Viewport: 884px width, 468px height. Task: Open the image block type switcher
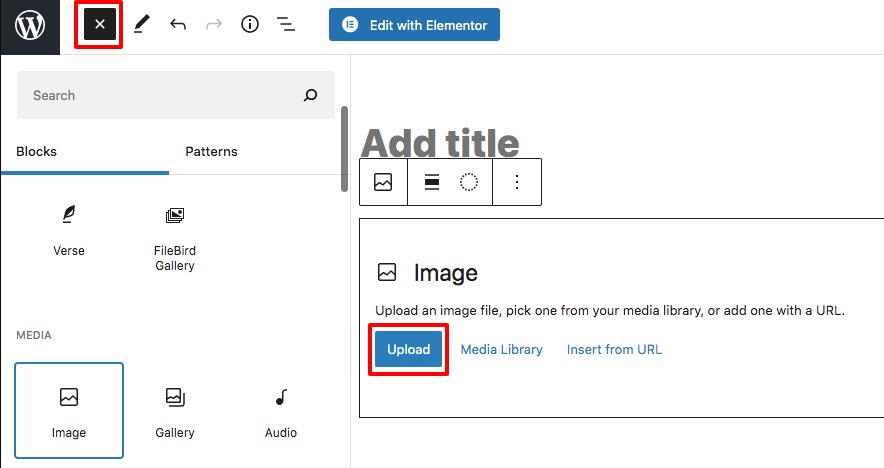click(x=383, y=182)
